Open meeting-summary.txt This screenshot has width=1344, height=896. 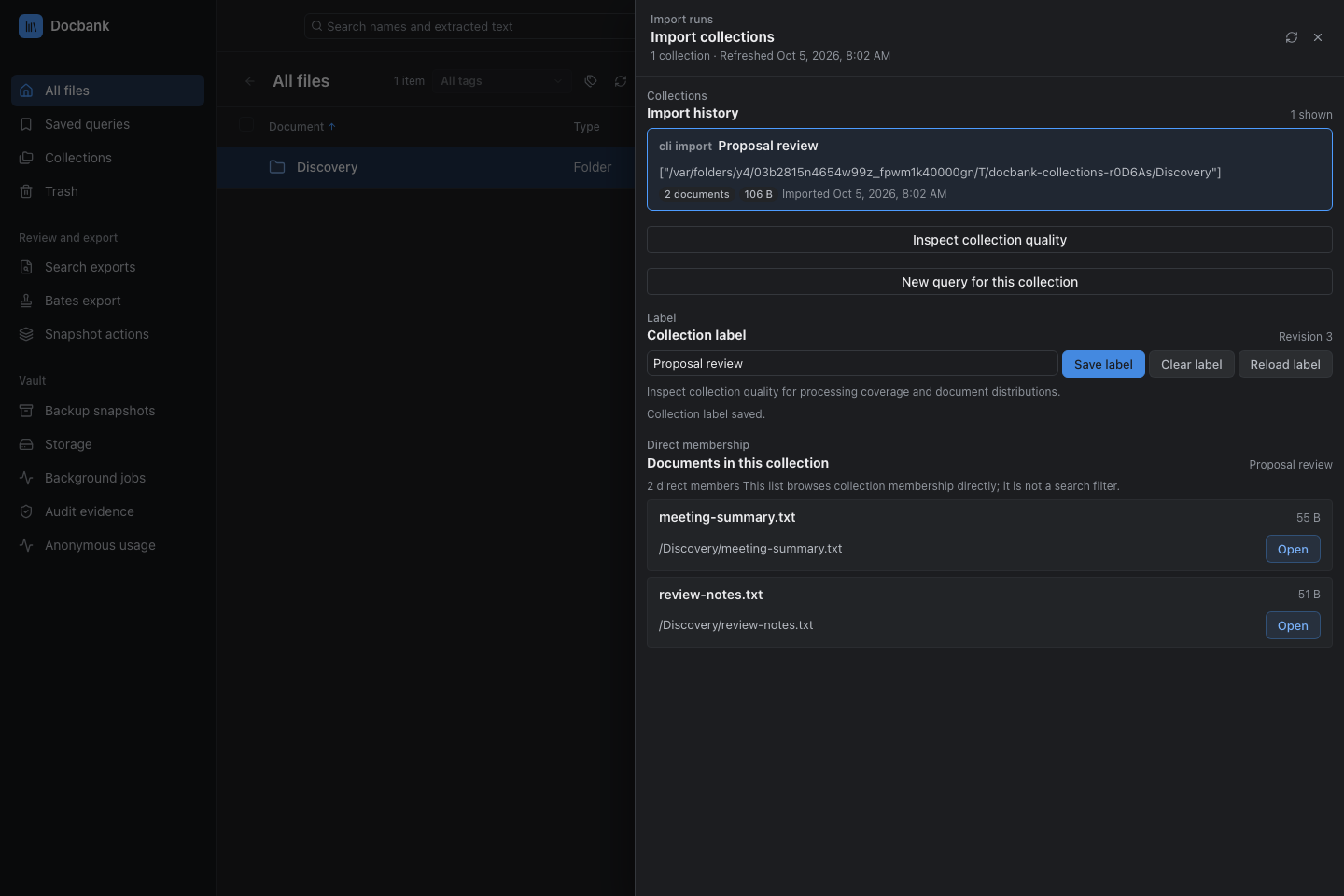click(x=1293, y=549)
